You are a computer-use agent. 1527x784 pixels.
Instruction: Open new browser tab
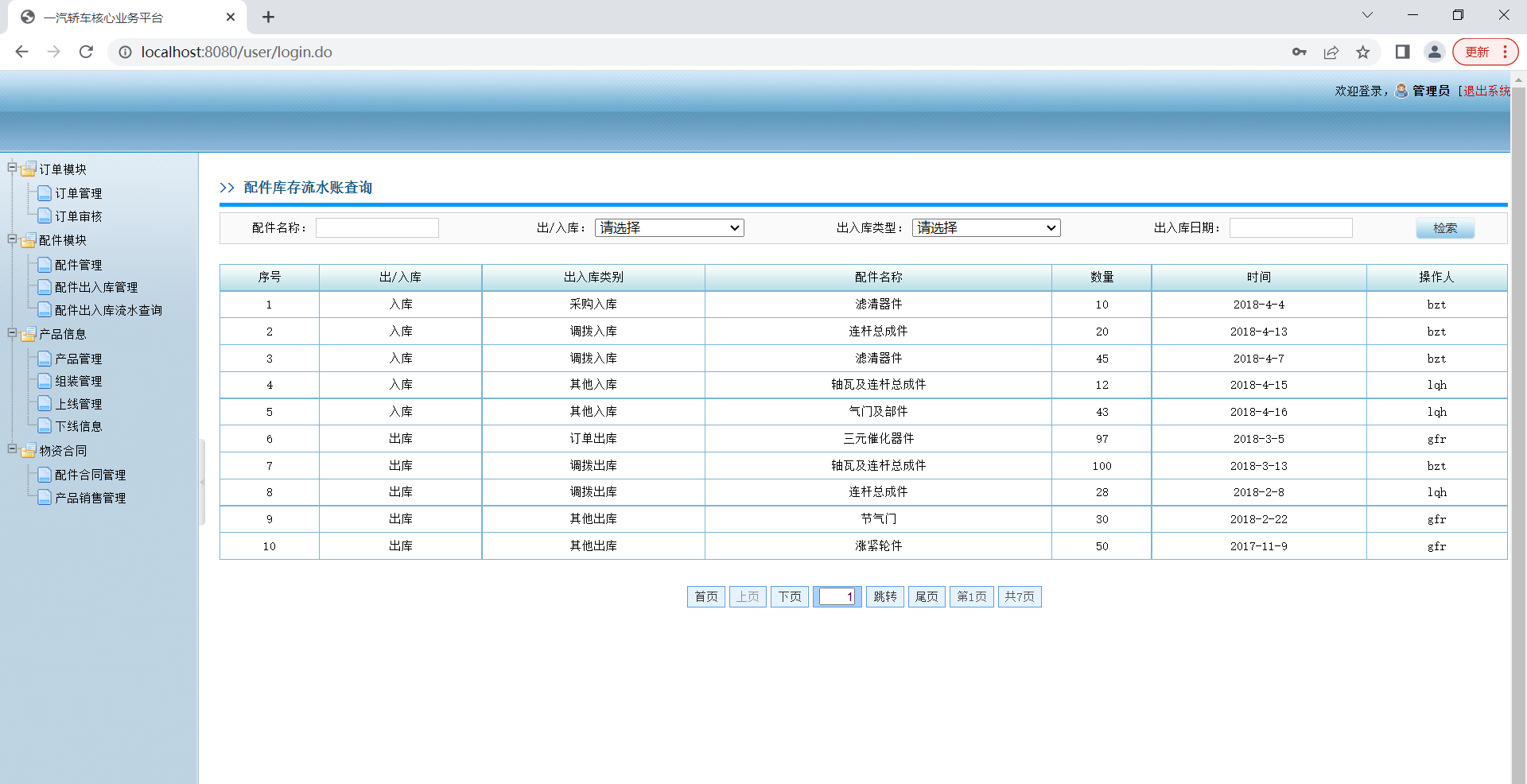pos(268,17)
